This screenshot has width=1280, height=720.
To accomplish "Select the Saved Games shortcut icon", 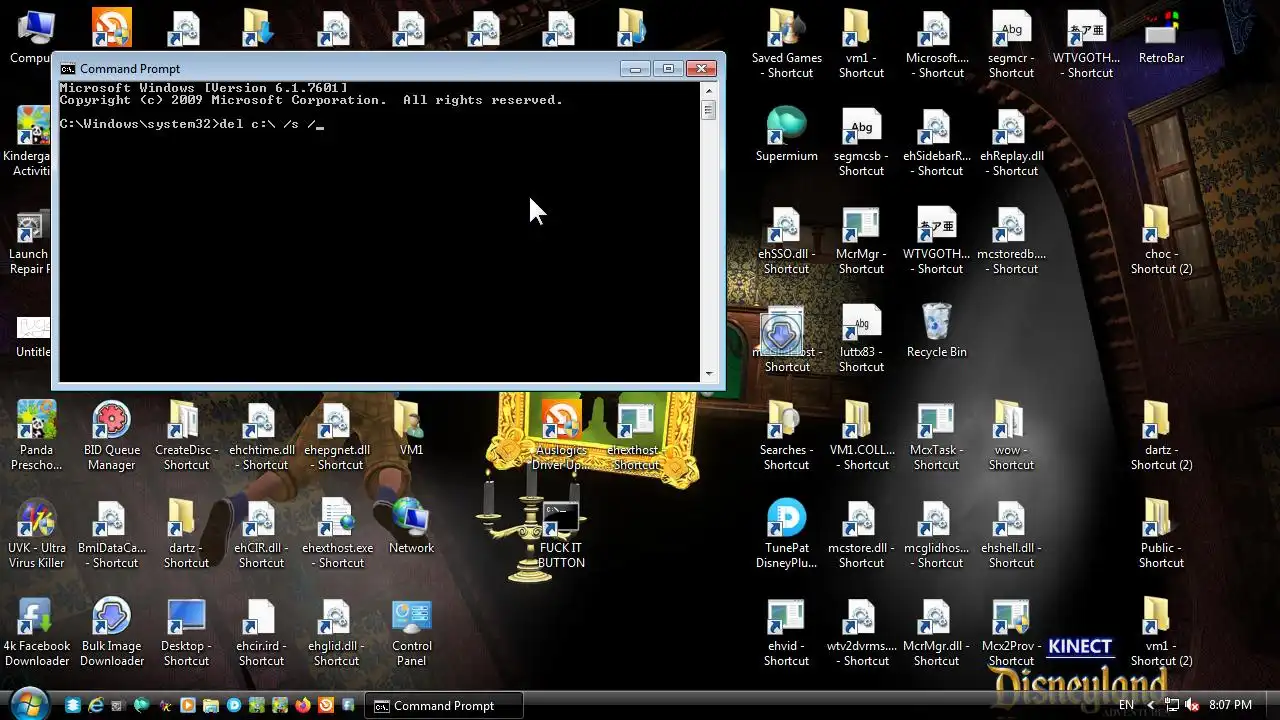I will (787, 44).
